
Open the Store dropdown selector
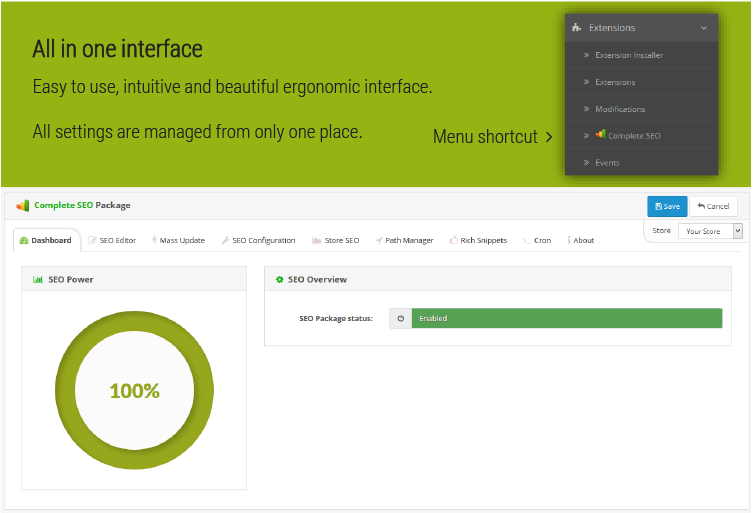pos(710,231)
